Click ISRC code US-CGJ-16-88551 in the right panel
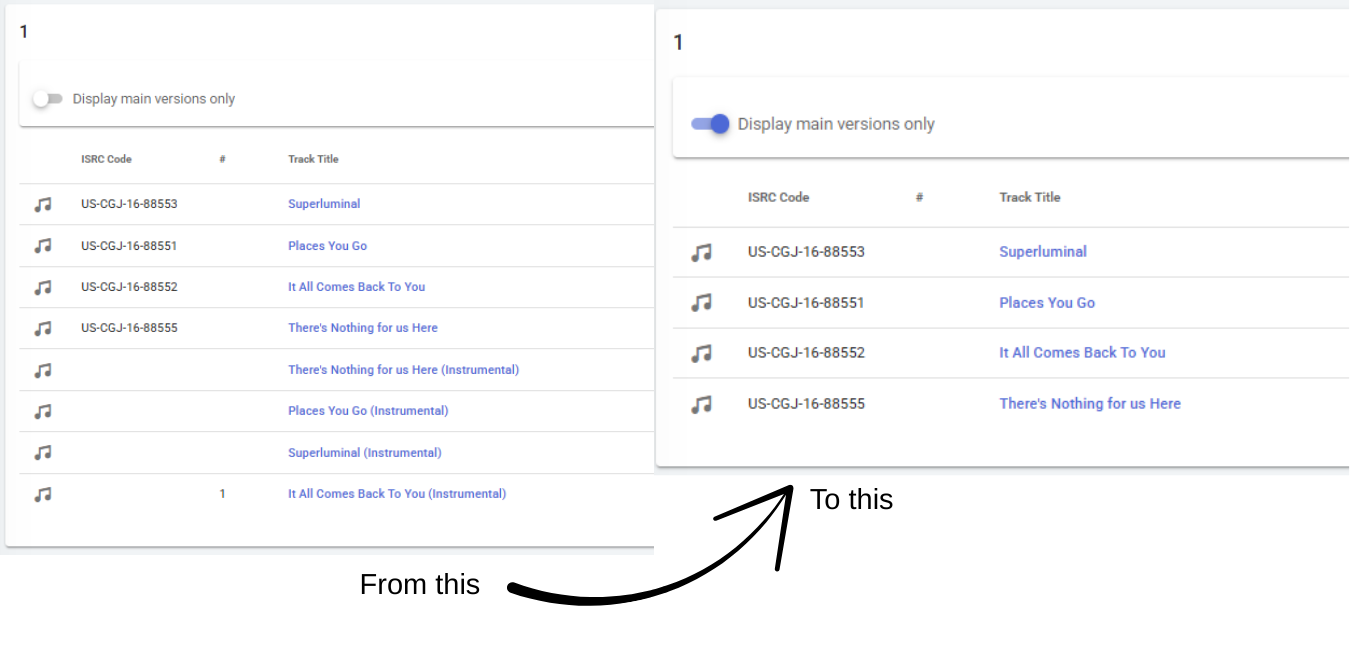1350x654 pixels. point(805,303)
